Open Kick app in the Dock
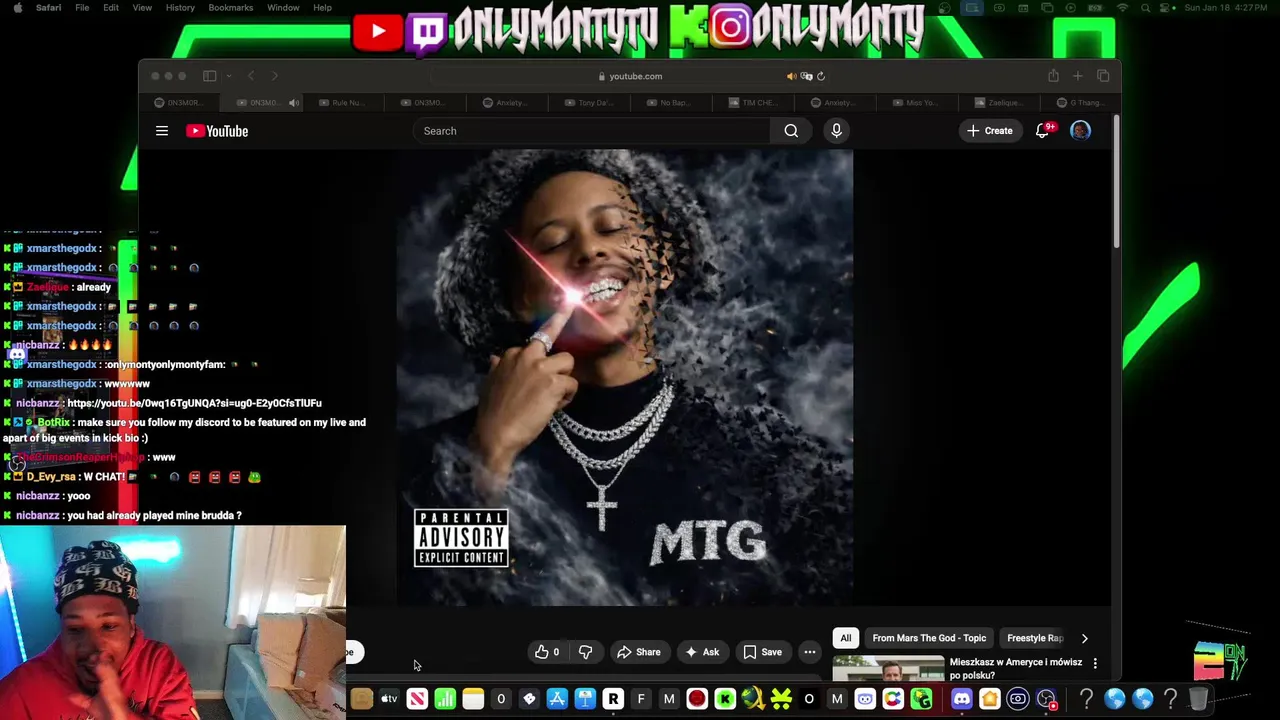Image resolution: width=1280 pixels, height=720 pixels. pyautogui.click(x=725, y=699)
